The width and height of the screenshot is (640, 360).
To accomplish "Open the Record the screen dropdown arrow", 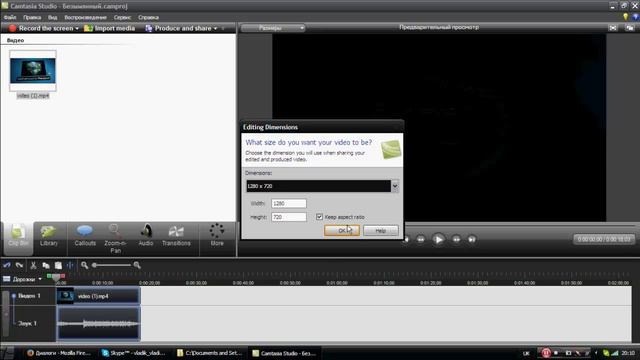I will pos(77,29).
